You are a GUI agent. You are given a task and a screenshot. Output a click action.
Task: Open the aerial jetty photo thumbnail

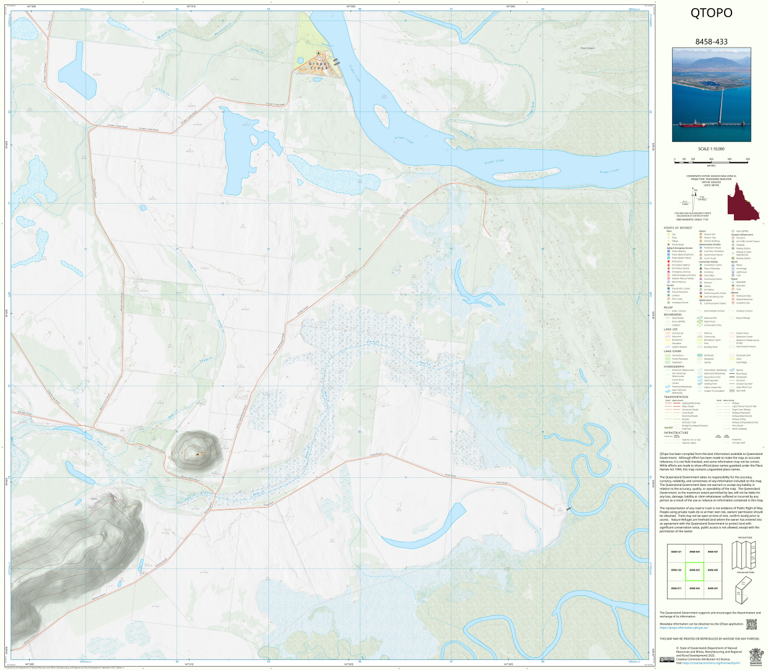711,95
